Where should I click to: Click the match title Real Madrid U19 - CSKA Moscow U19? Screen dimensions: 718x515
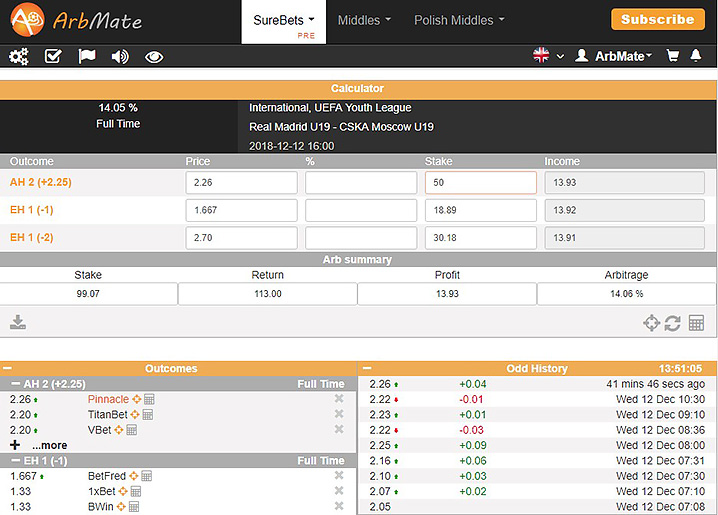pos(341,127)
